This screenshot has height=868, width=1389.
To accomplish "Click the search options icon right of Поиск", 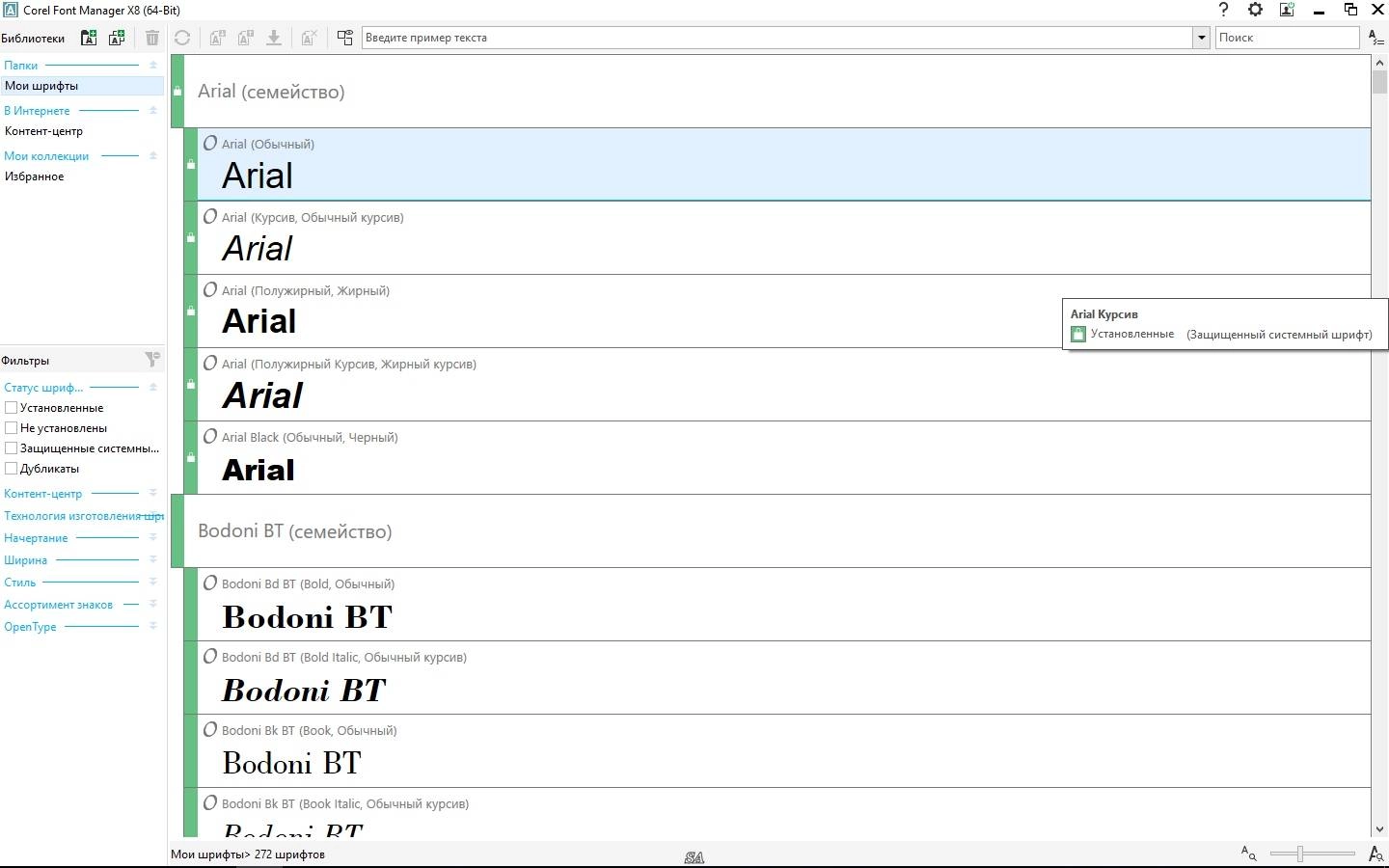I will [1376, 38].
